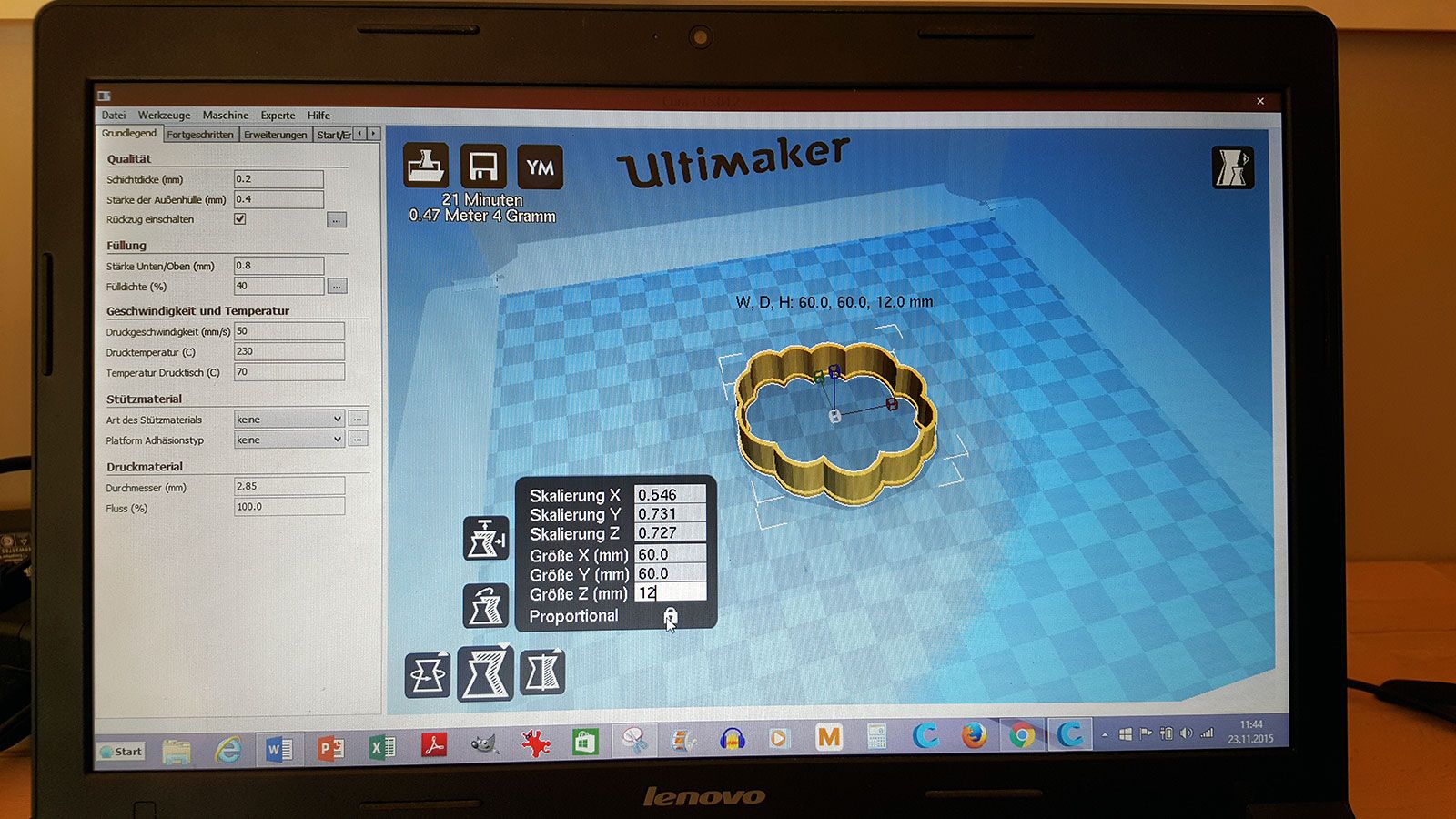The image size is (1456, 819).
Task: Toggle the Rückzug einschalten checkbox
Action: (x=240, y=219)
